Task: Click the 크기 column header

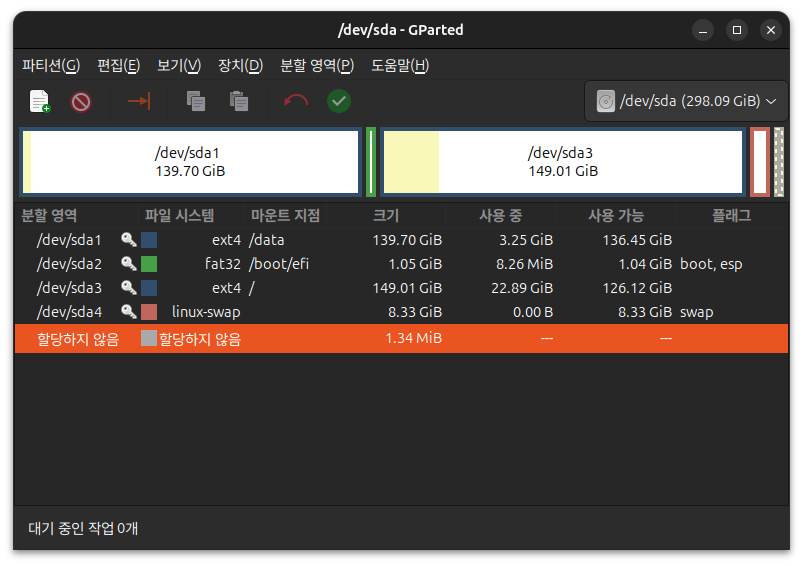Action: click(x=386, y=215)
